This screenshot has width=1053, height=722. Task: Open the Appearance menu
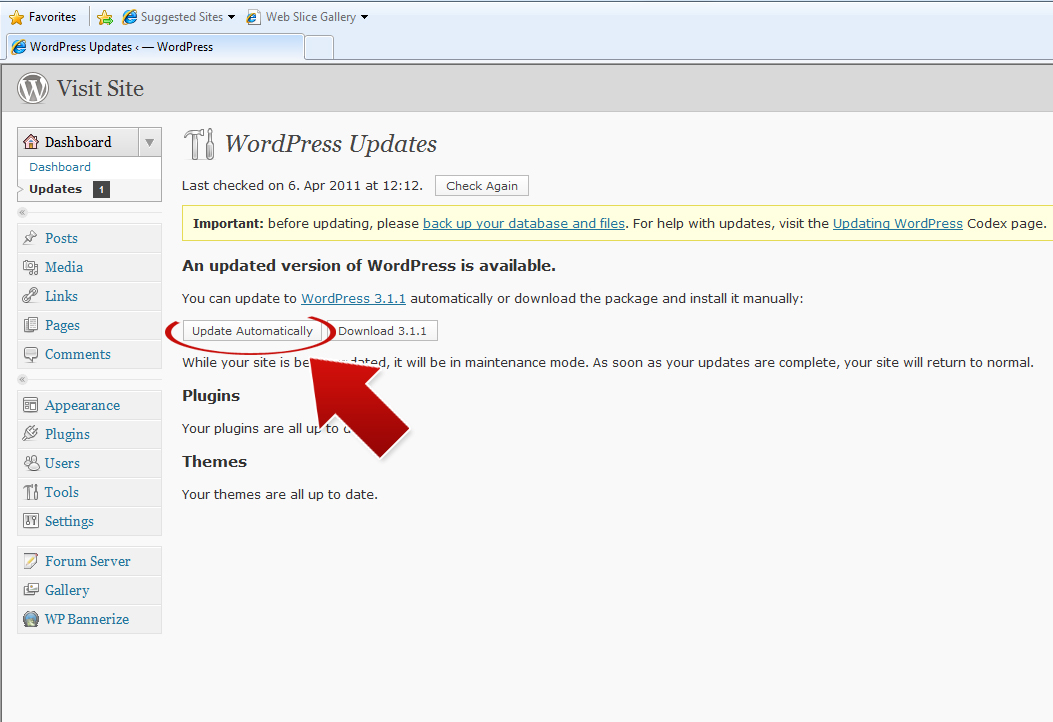coord(83,405)
